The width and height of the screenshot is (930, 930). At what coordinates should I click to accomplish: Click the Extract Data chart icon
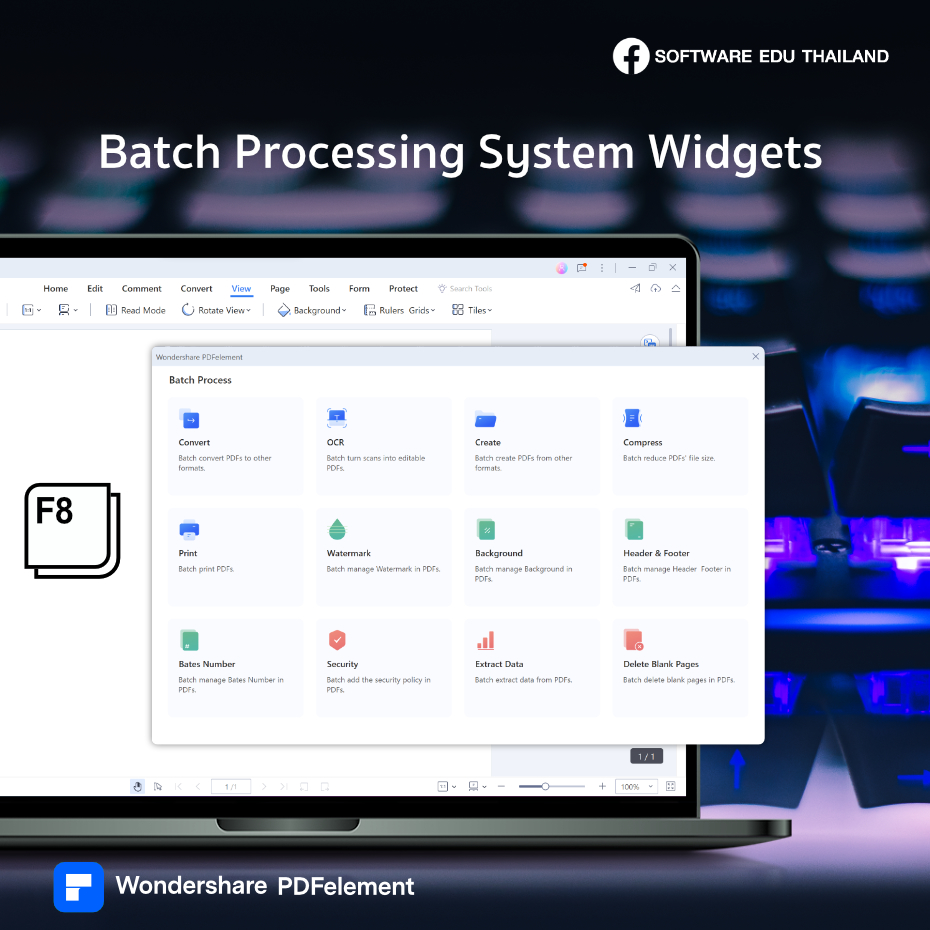click(x=485, y=641)
